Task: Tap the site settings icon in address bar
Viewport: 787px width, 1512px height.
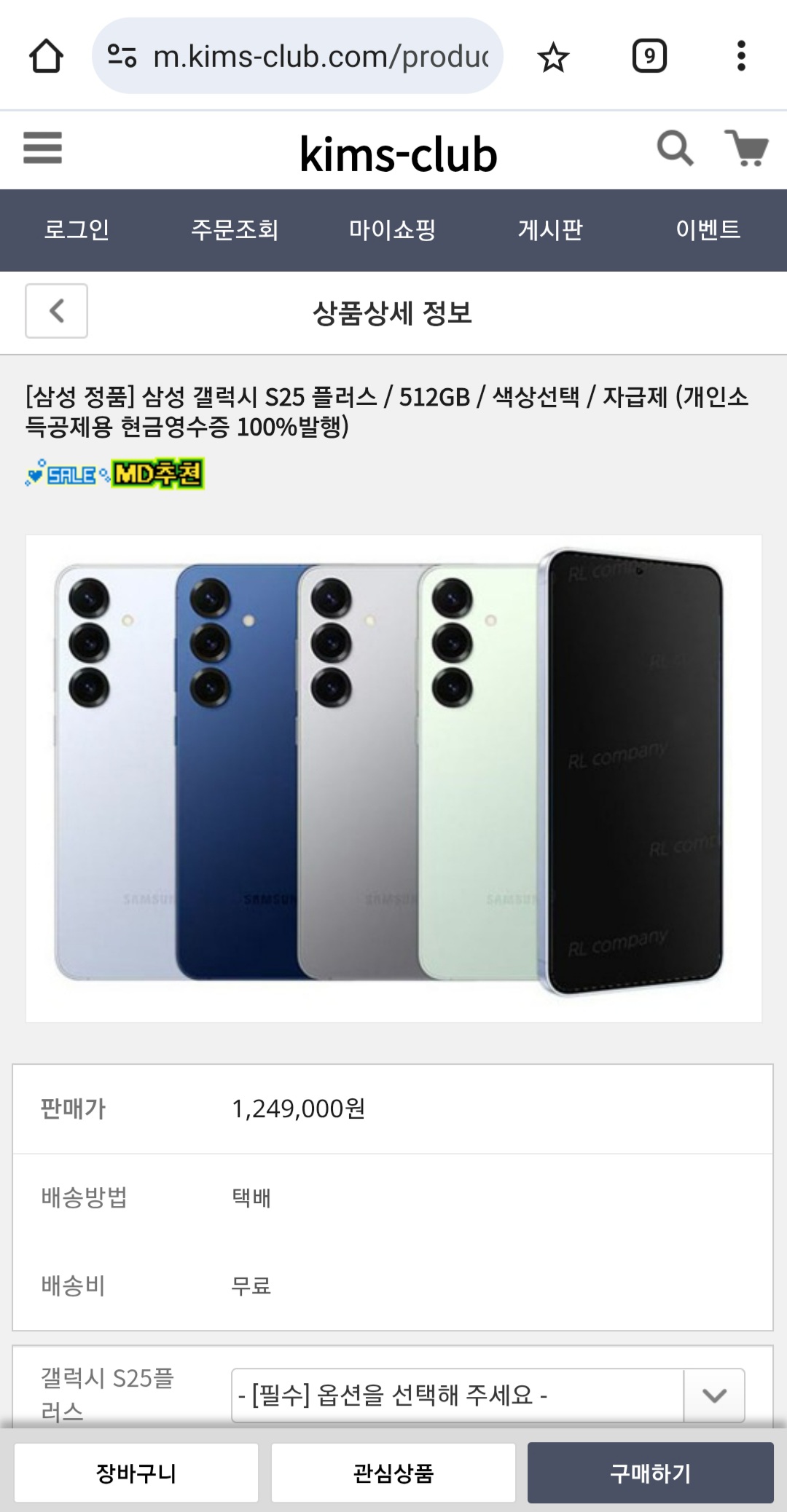Action: [122, 56]
